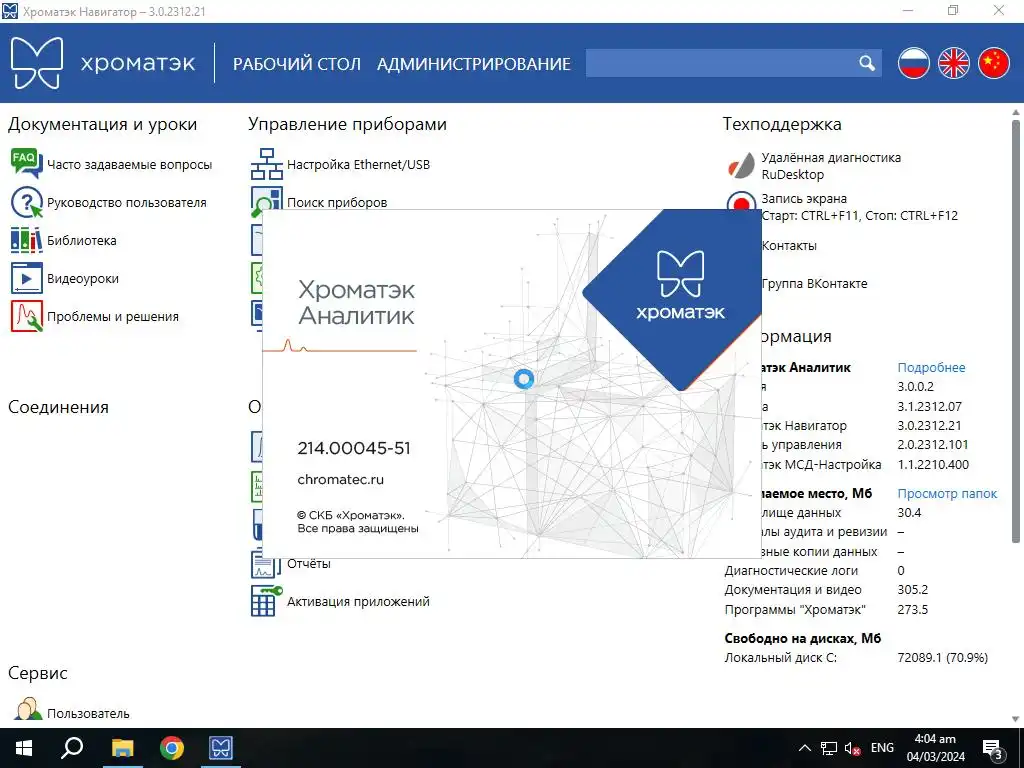Click the Библиотека books icon
1024x768 pixels.
click(x=26, y=240)
